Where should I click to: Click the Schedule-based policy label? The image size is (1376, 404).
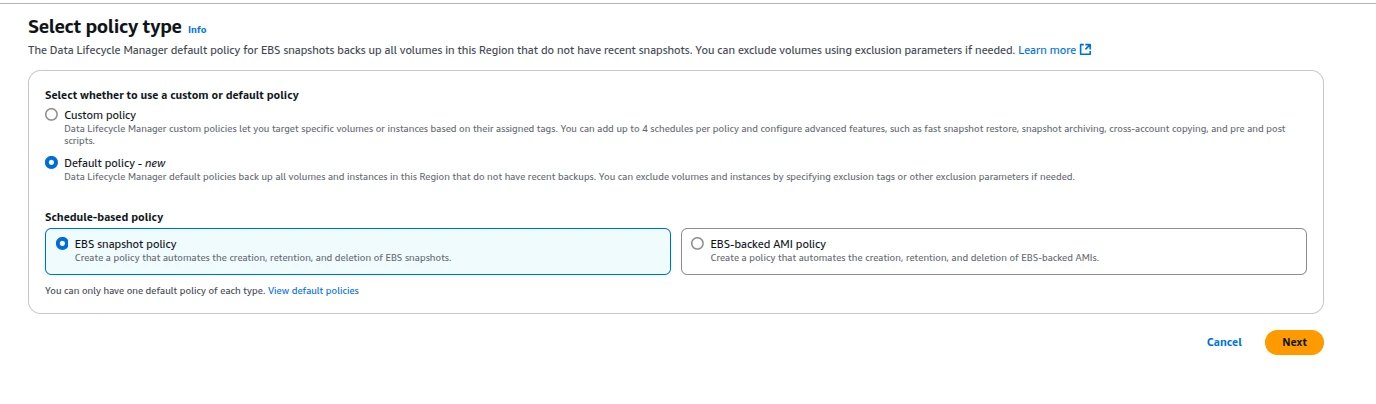pyautogui.click(x=104, y=217)
